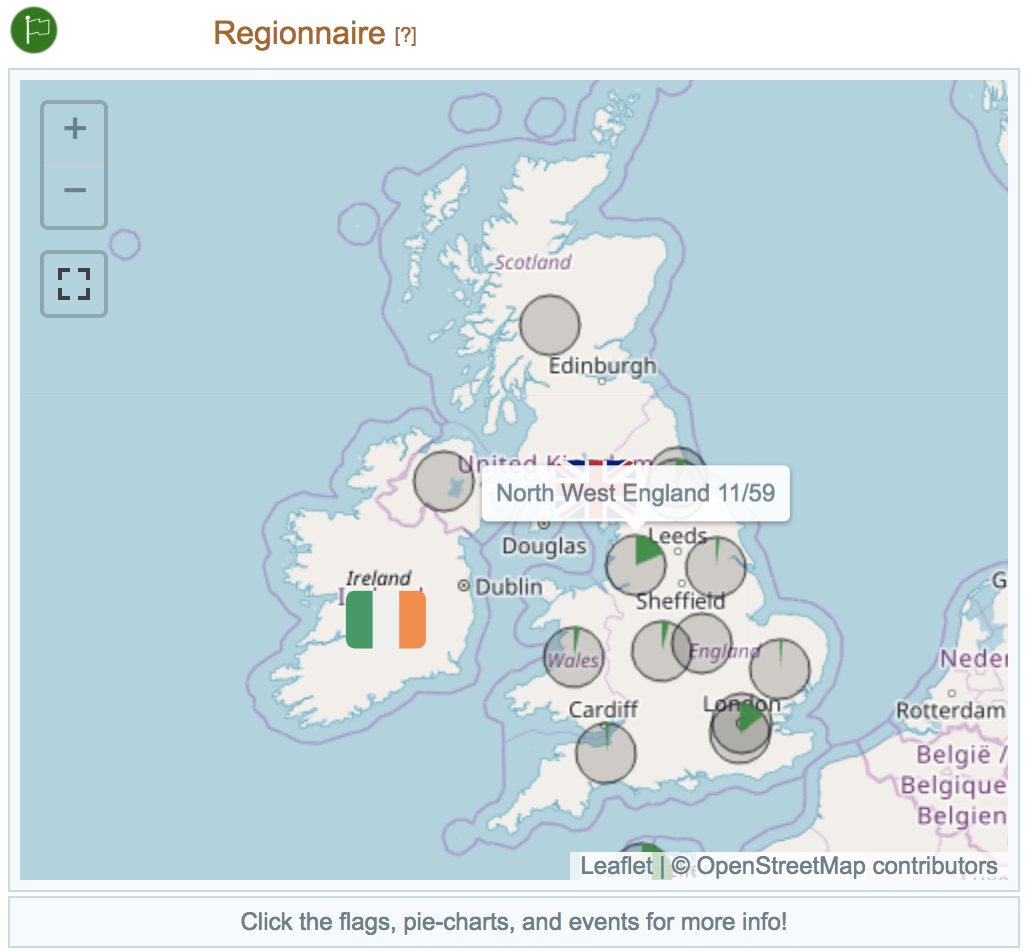Open the Leaflet attribution link
The width and height of the screenshot is (1030, 952).
pyautogui.click(x=615, y=866)
